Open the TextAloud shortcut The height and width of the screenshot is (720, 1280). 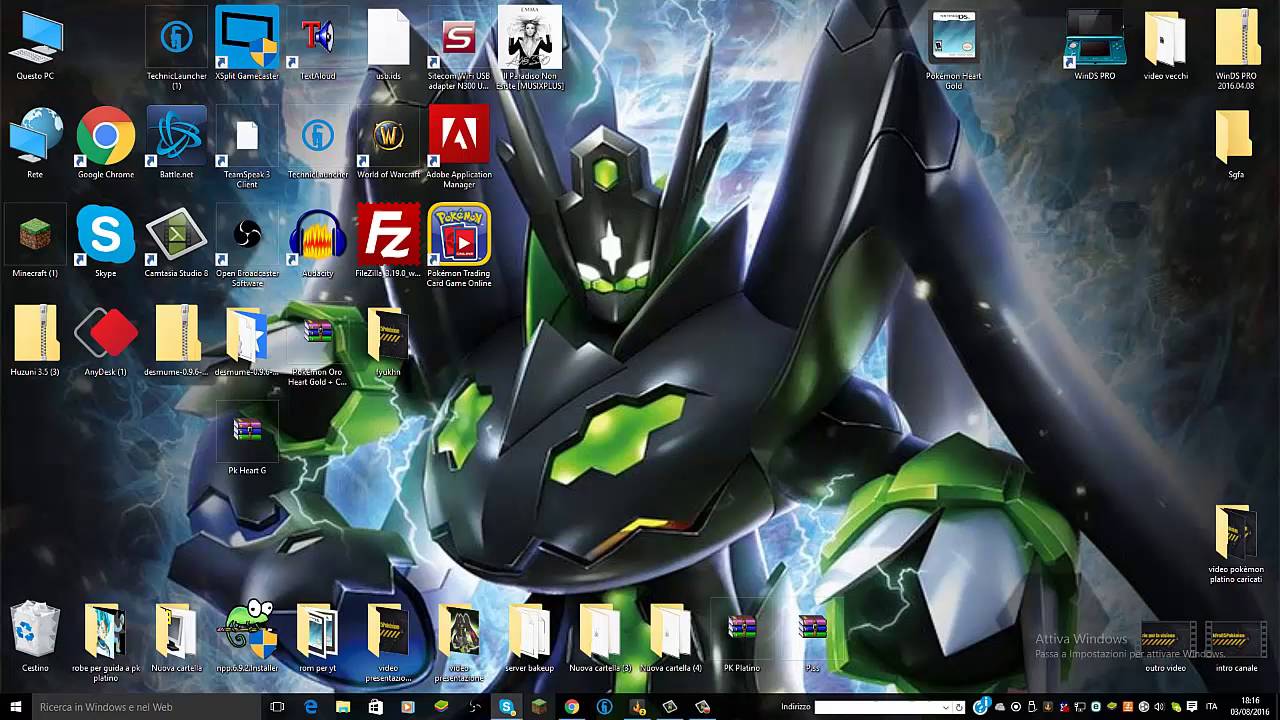318,44
